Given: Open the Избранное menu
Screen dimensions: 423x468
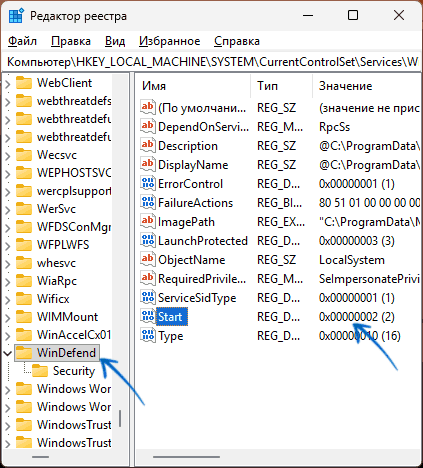Looking at the screenshot, I should click(170, 41).
